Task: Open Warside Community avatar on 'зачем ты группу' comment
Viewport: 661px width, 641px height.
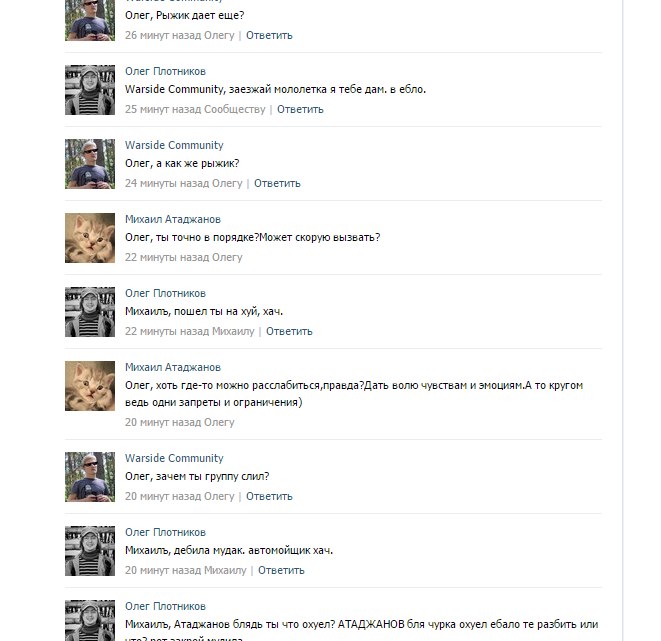Action: tap(90, 477)
